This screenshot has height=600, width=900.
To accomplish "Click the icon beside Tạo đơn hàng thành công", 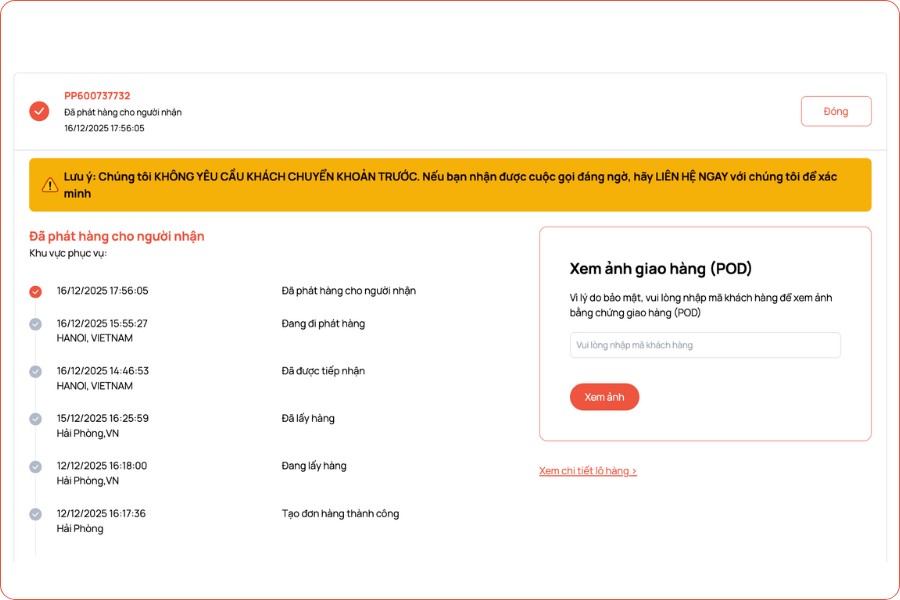I will (x=36, y=513).
